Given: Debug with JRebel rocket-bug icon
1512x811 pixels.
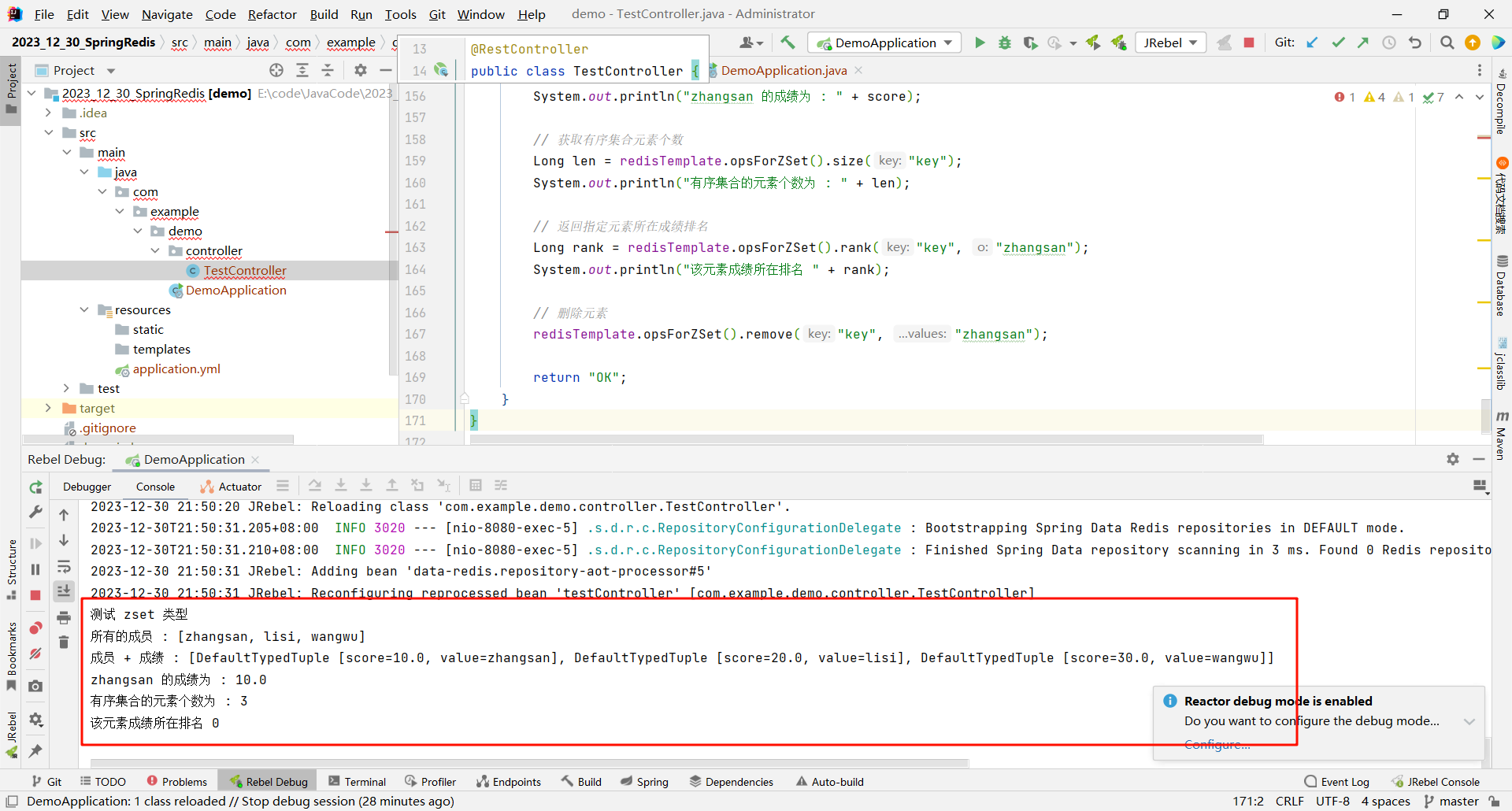Looking at the screenshot, I should tap(1118, 43).
